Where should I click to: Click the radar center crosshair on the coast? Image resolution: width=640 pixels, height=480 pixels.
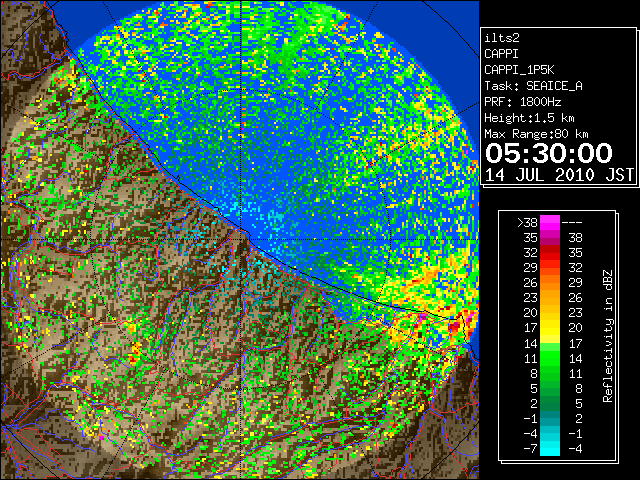[x=241, y=239]
